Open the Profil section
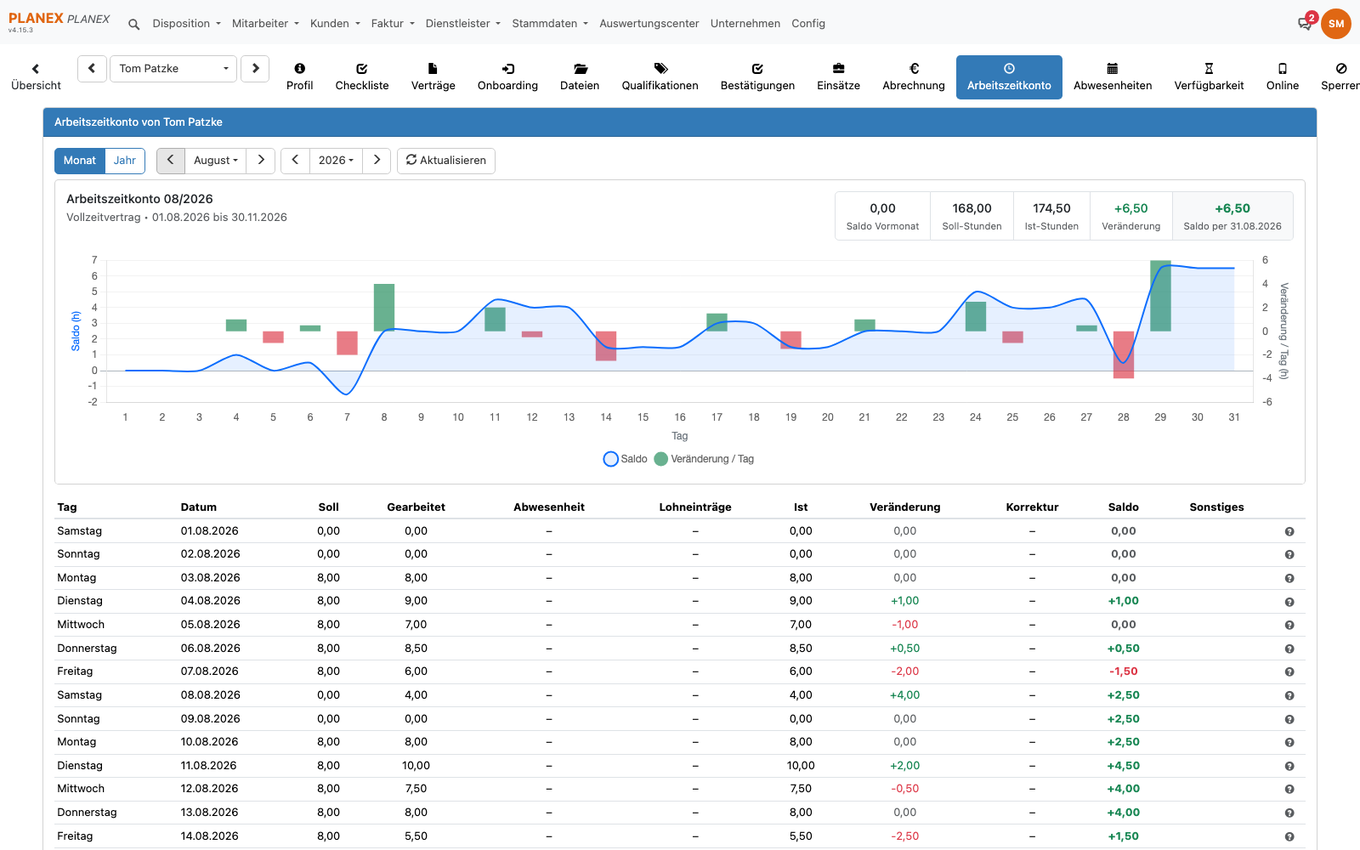1360x850 pixels. tap(300, 77)
